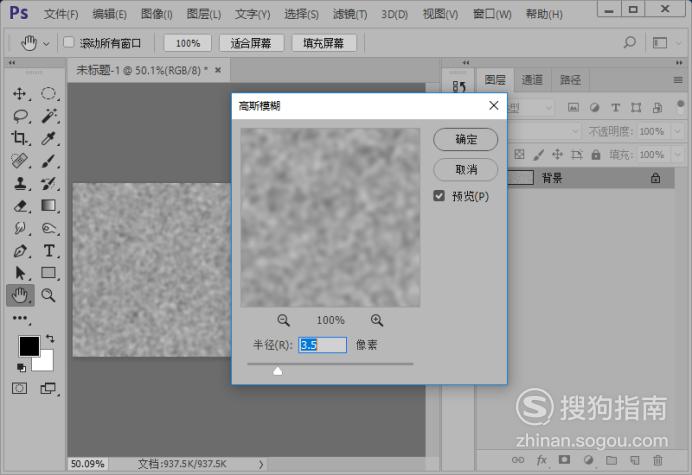The image size is (692, 475).
Task: Confirm Gaussian Blur with 确定 button
Action: 466,139
